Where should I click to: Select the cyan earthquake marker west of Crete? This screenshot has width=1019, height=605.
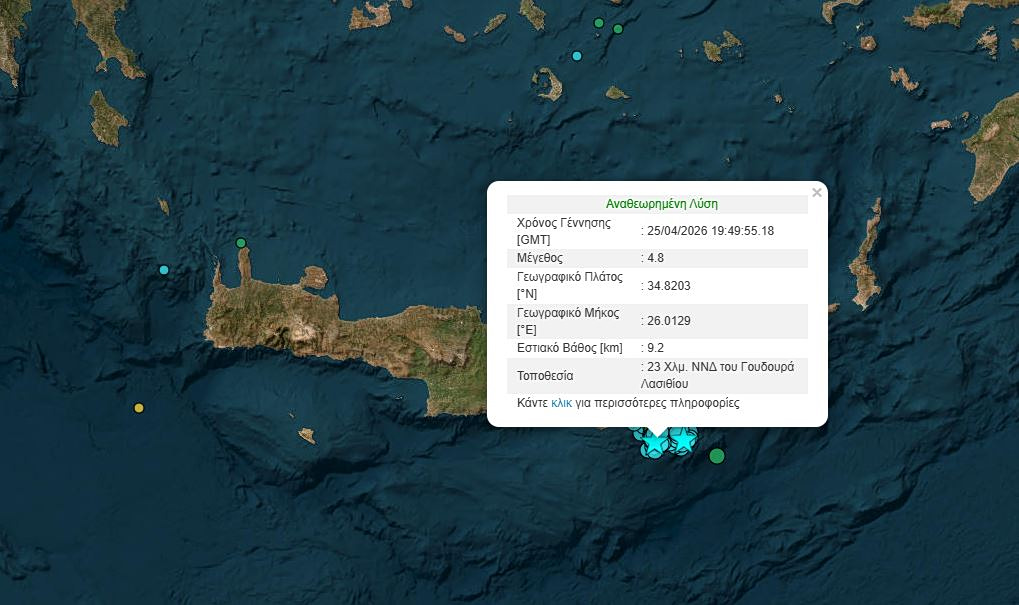tap(164, 270)
